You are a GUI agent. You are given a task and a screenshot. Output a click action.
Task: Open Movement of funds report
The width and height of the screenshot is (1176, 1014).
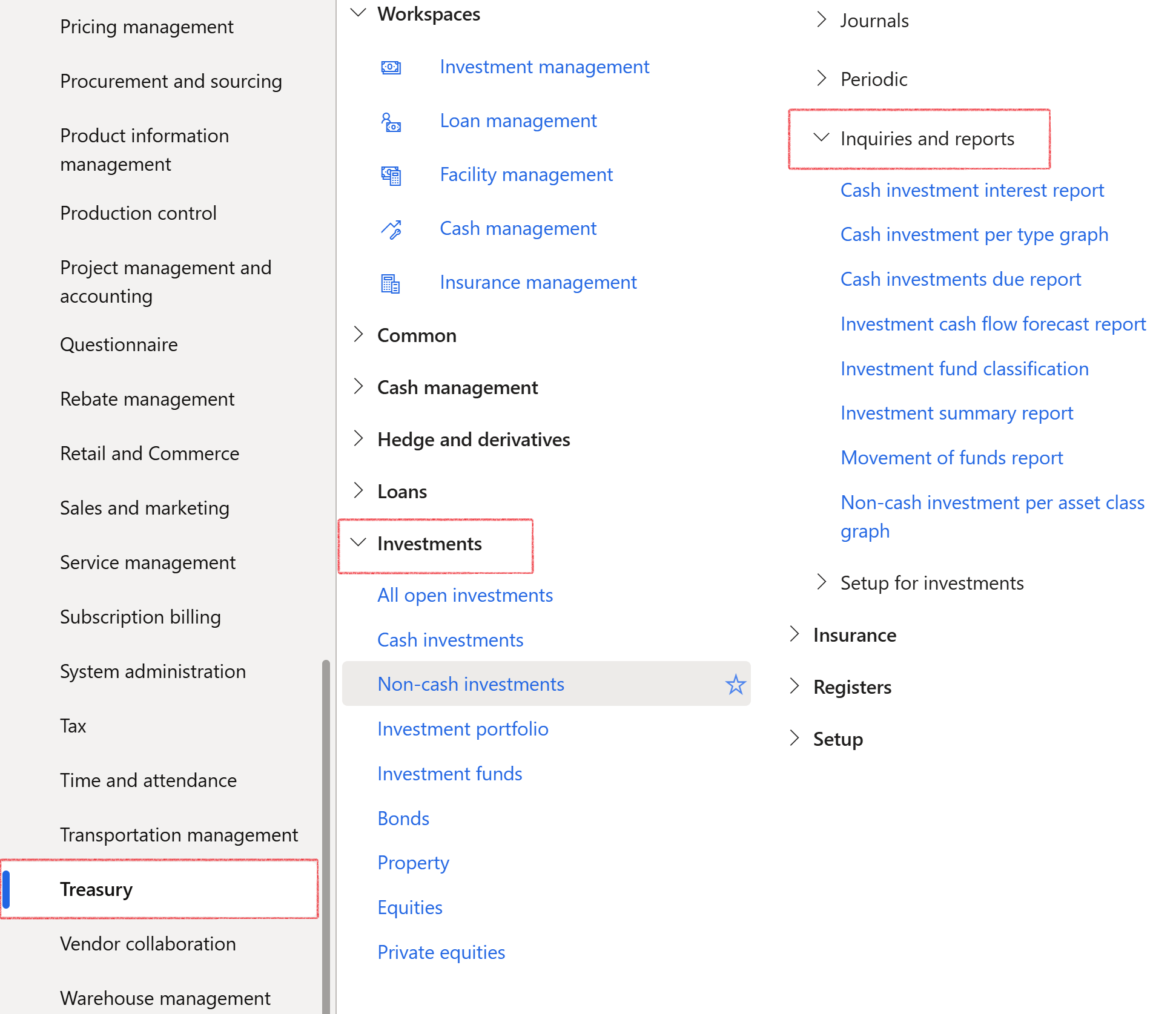point(951,458)
